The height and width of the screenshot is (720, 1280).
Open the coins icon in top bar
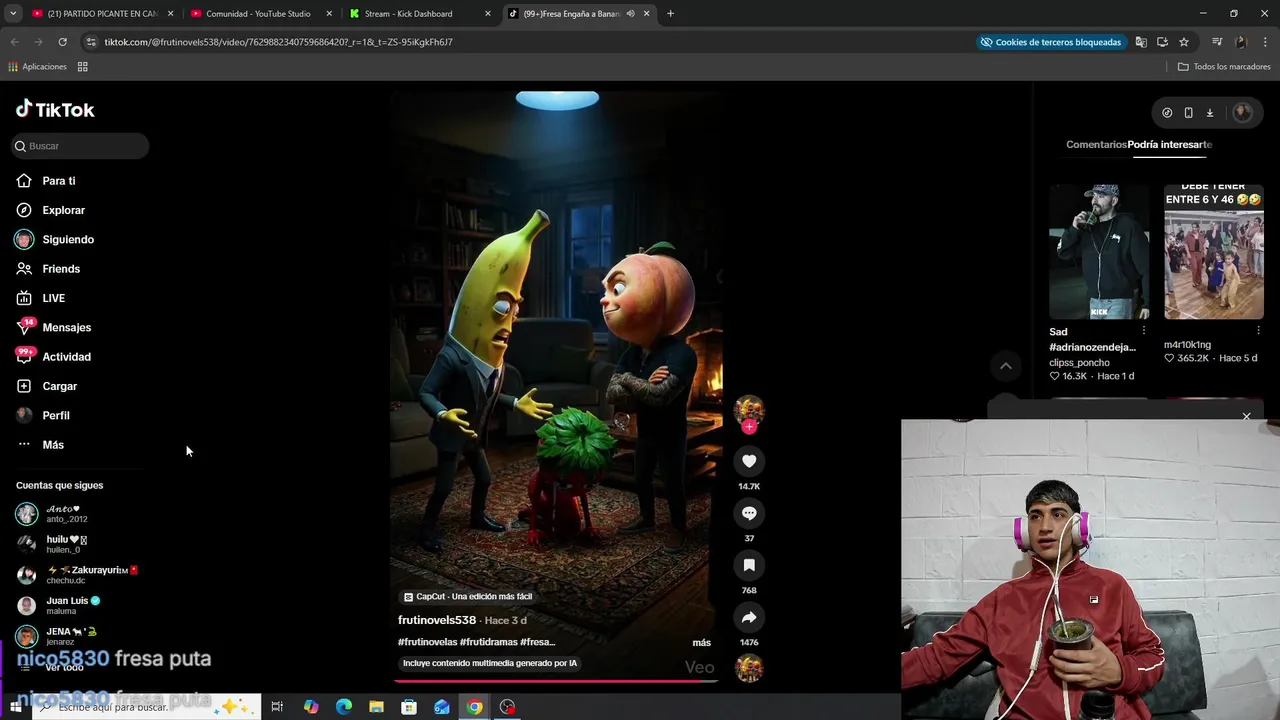click(x=1167, y=113)
